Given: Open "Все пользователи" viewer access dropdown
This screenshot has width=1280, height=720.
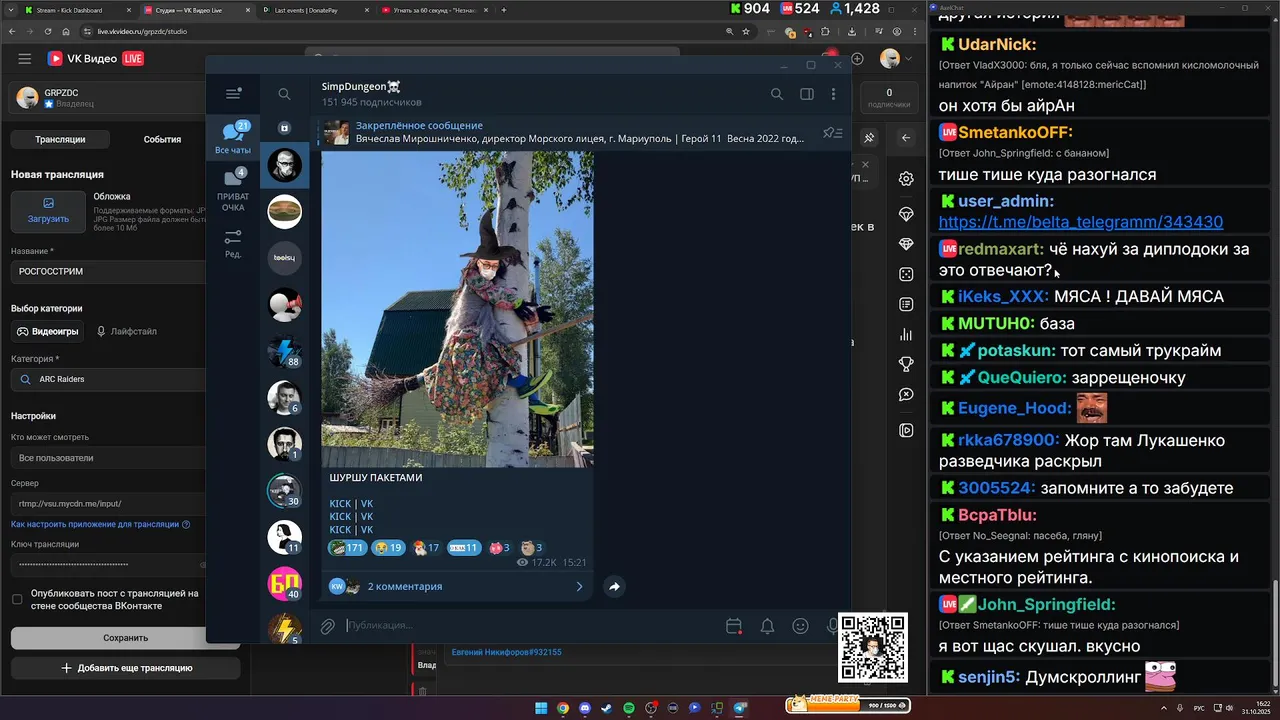Looking at the screenshot, I should coord(108,457).
